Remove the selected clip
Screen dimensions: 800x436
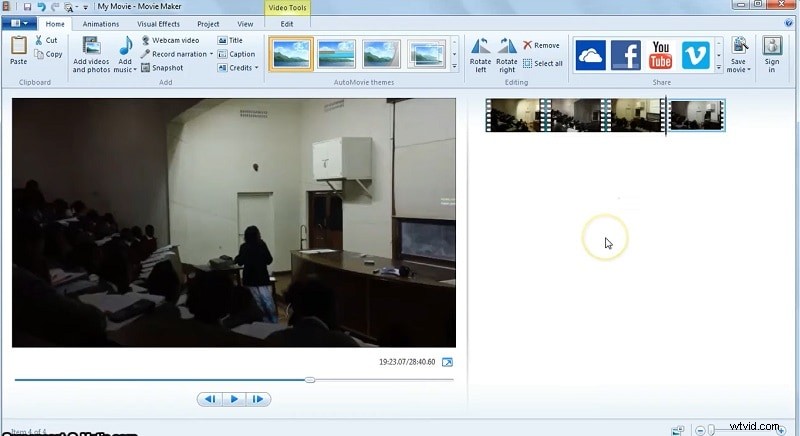pyautogui.click(x=541, y=45)
